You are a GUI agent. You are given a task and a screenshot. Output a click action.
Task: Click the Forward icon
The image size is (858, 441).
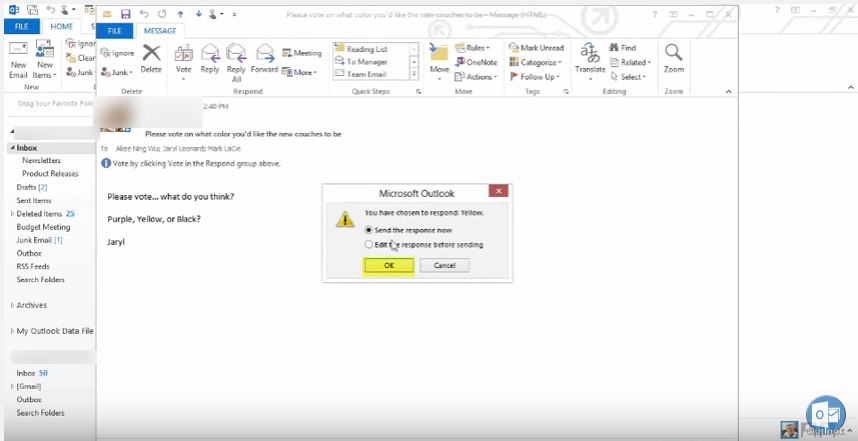point(265,59)
